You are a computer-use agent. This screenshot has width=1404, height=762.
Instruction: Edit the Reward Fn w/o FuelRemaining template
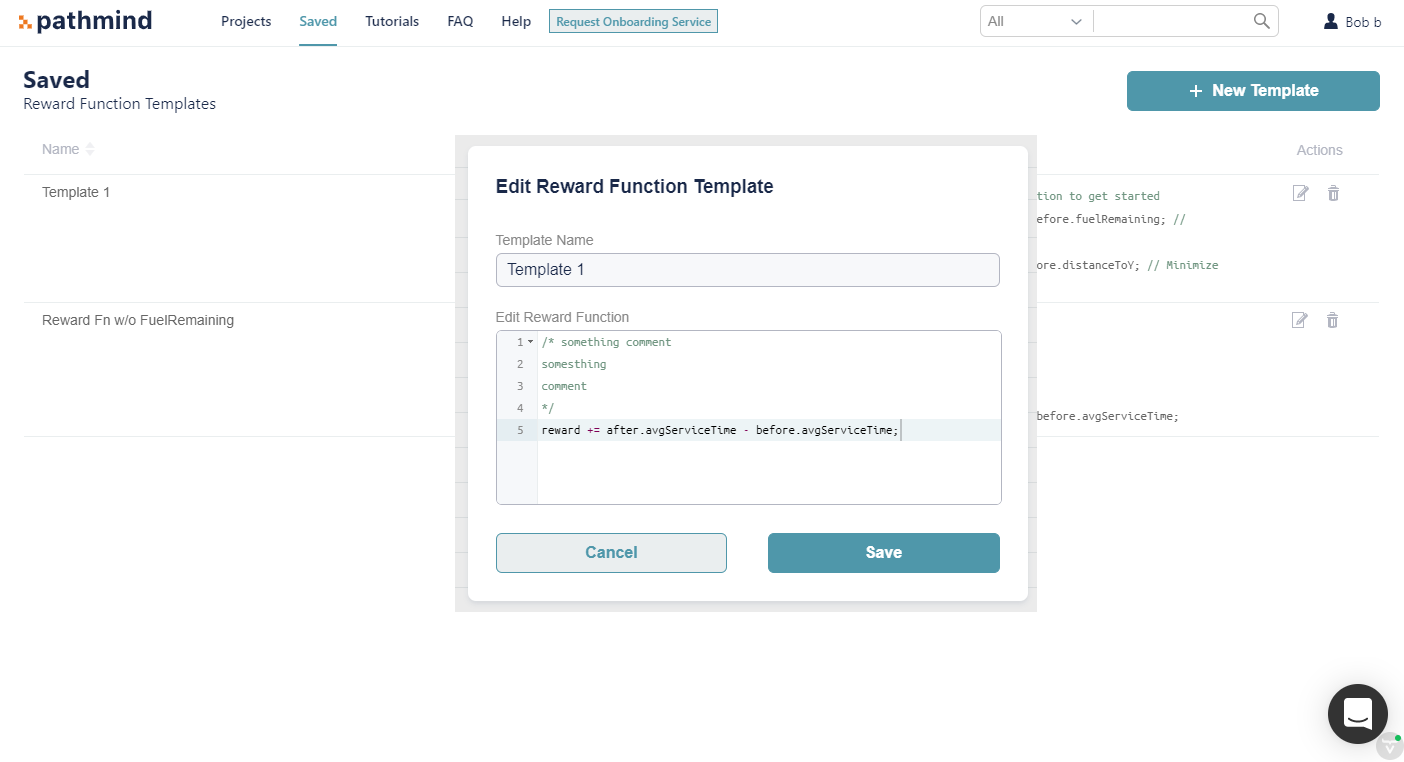click(x=1300, y=320)
